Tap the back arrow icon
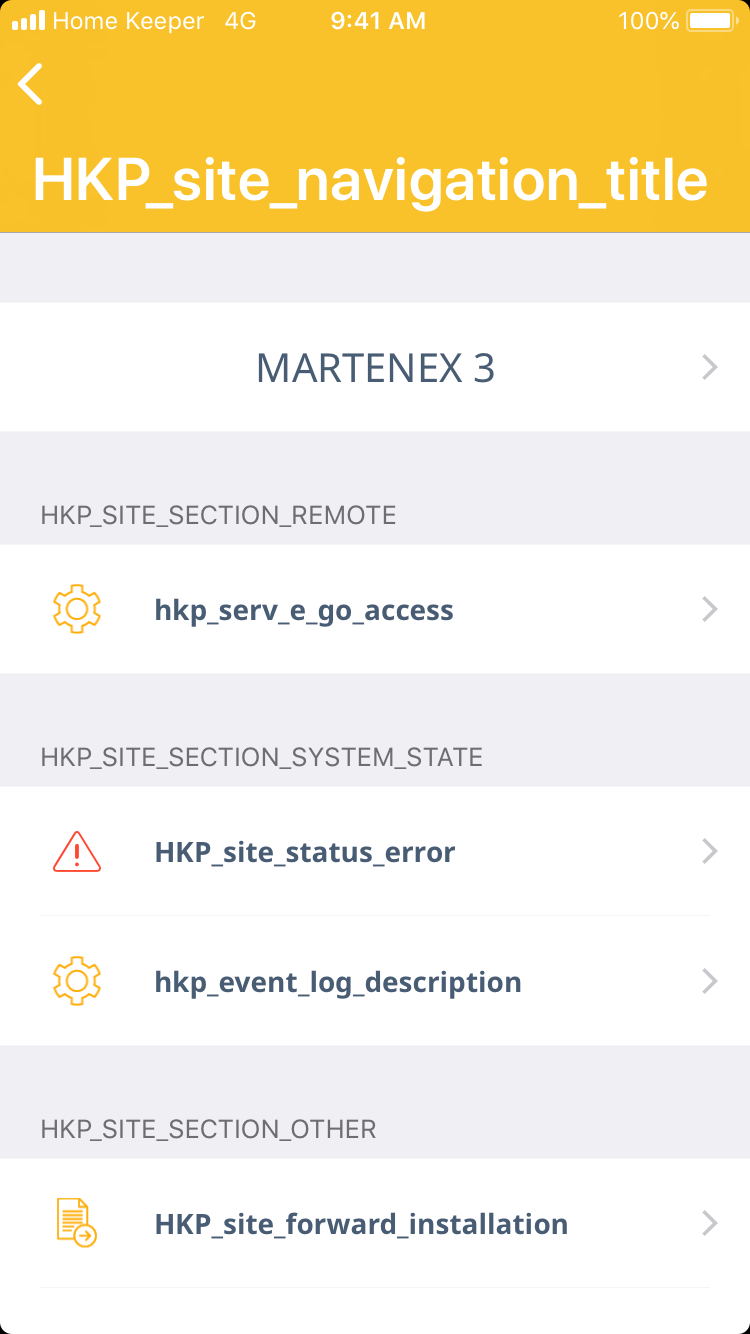The width and height of the screenshot is (750, 1334). [x=31, y=84]
